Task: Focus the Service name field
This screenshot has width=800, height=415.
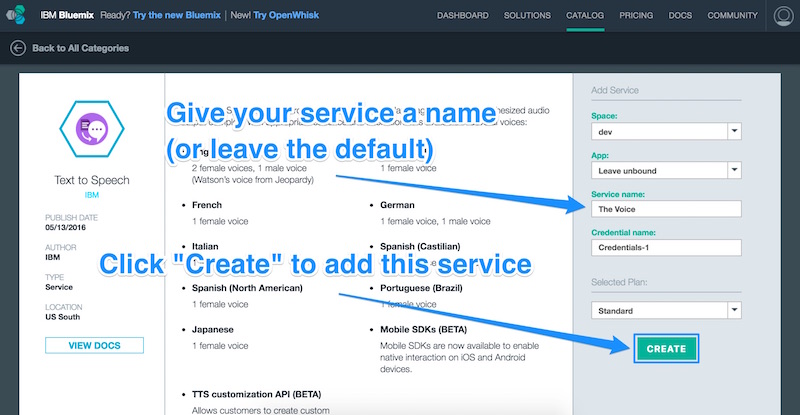Action: pos(665,209)
